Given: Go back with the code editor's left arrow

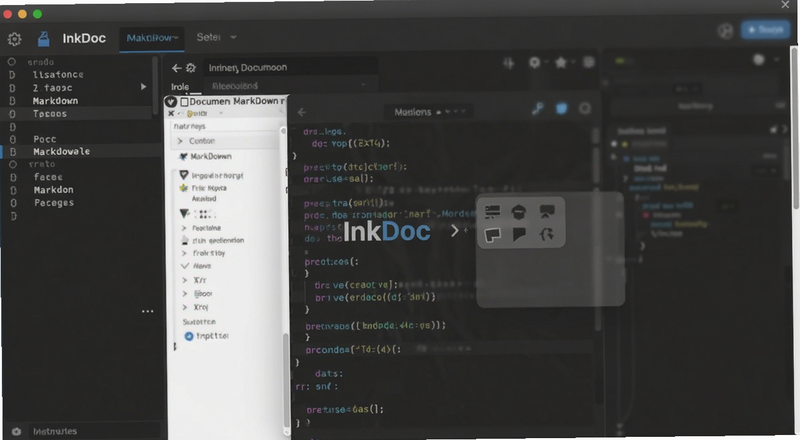Looking at the screenshot, I should click(302, 112).
